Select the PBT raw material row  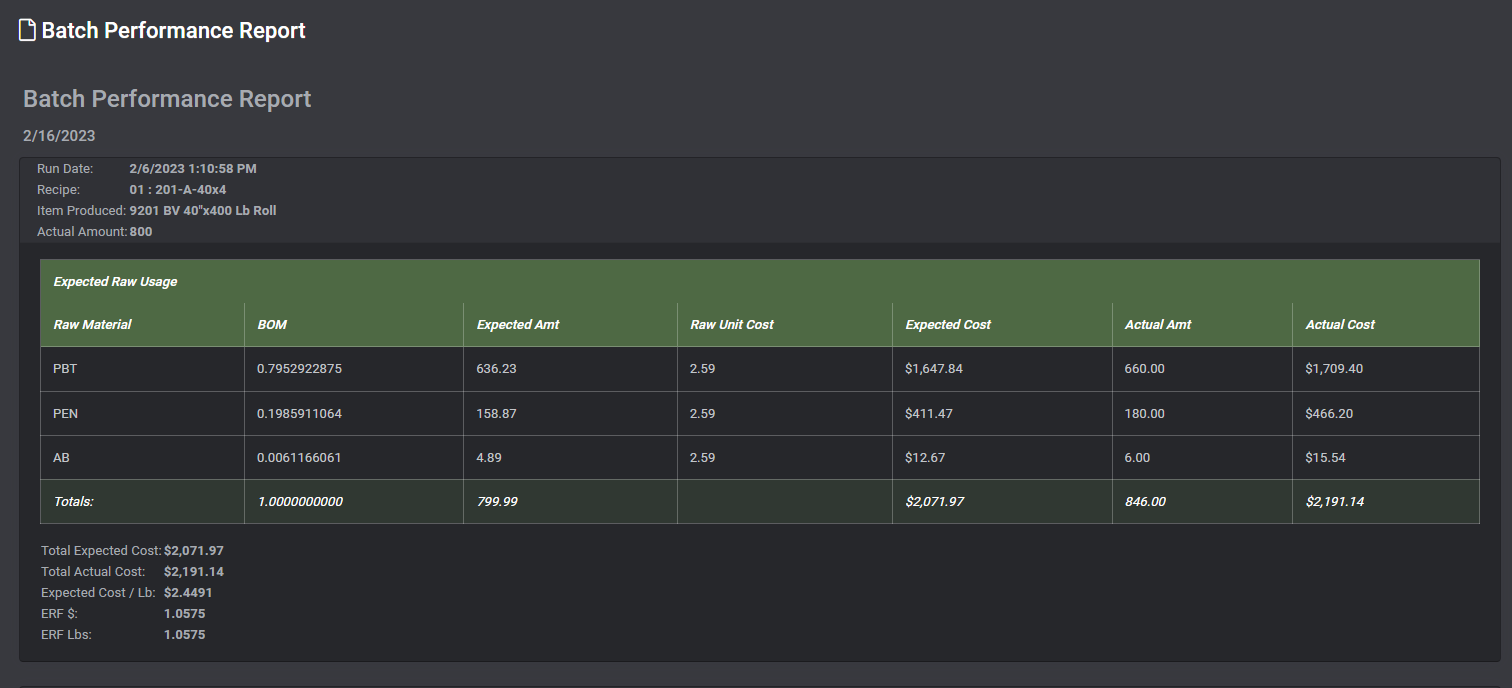point(65,369)
